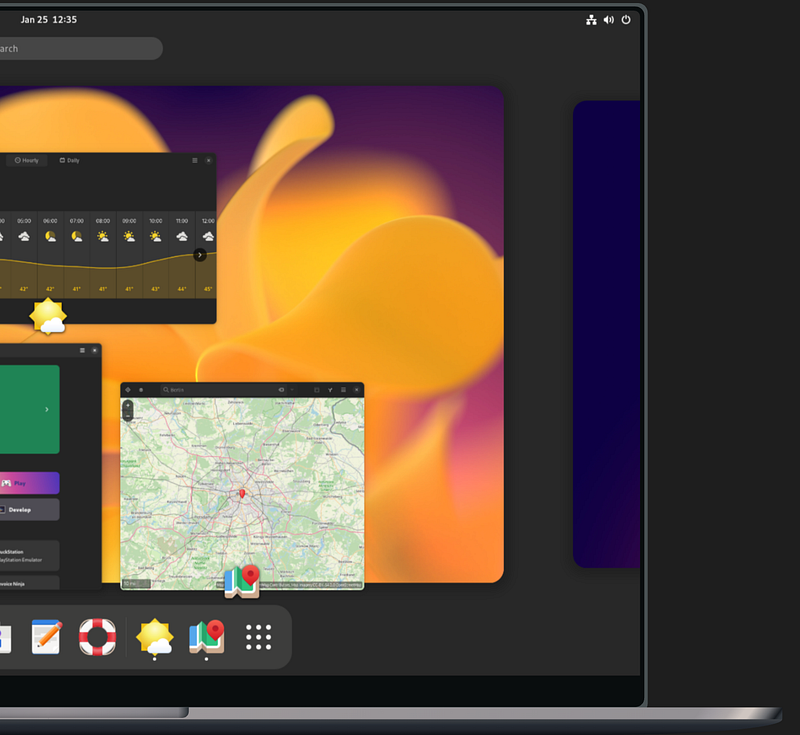The height and width of the screenshot is (735, 800).
Task: Click the 43° temperature value
Action: pyautogui.click(x=156, y=289)
